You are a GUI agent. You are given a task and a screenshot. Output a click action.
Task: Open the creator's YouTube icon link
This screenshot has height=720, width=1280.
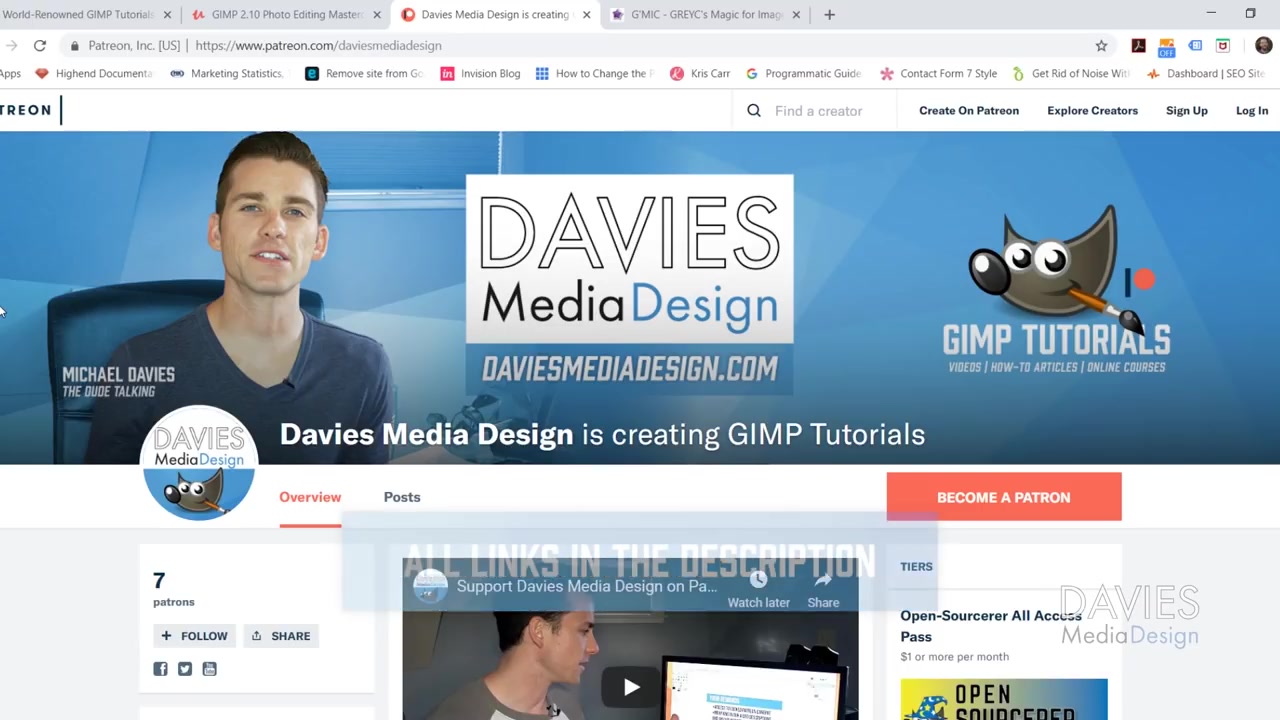[209, 668]
